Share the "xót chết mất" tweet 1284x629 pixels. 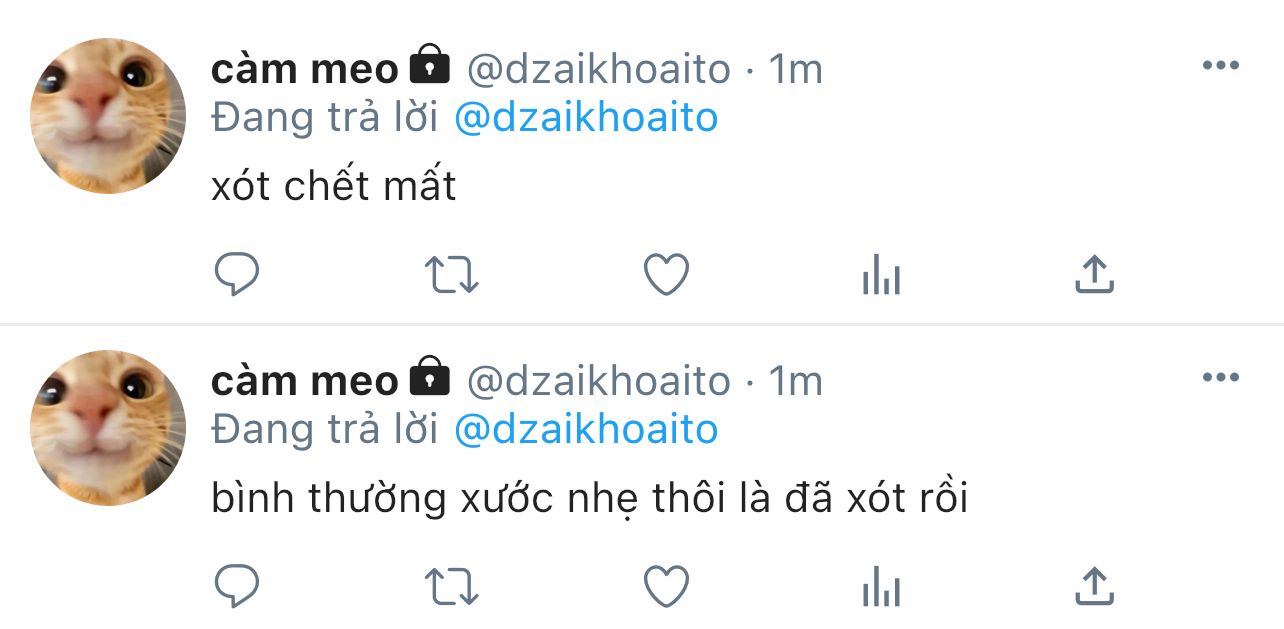[1094, 274]
